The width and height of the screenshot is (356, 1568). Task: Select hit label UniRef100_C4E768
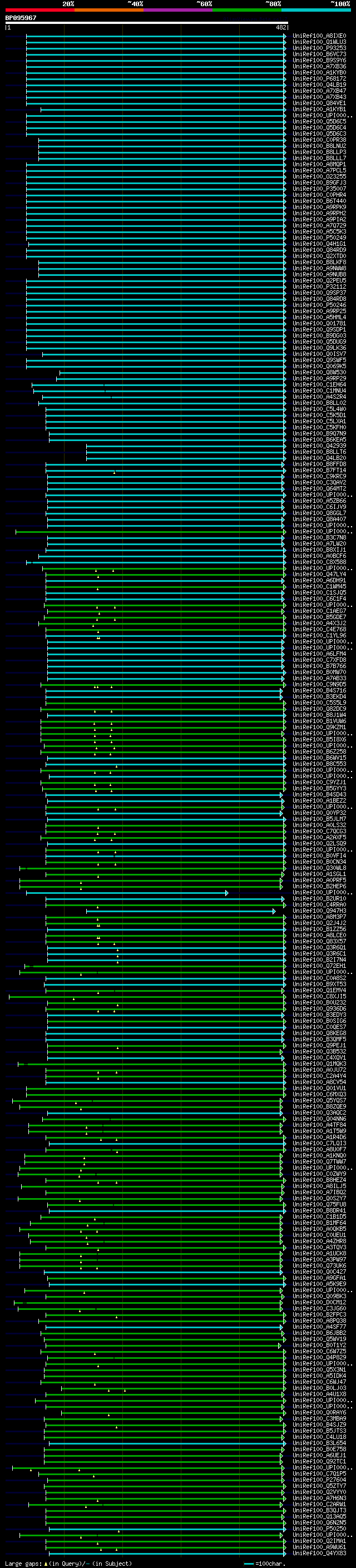[x=319, y=630]
